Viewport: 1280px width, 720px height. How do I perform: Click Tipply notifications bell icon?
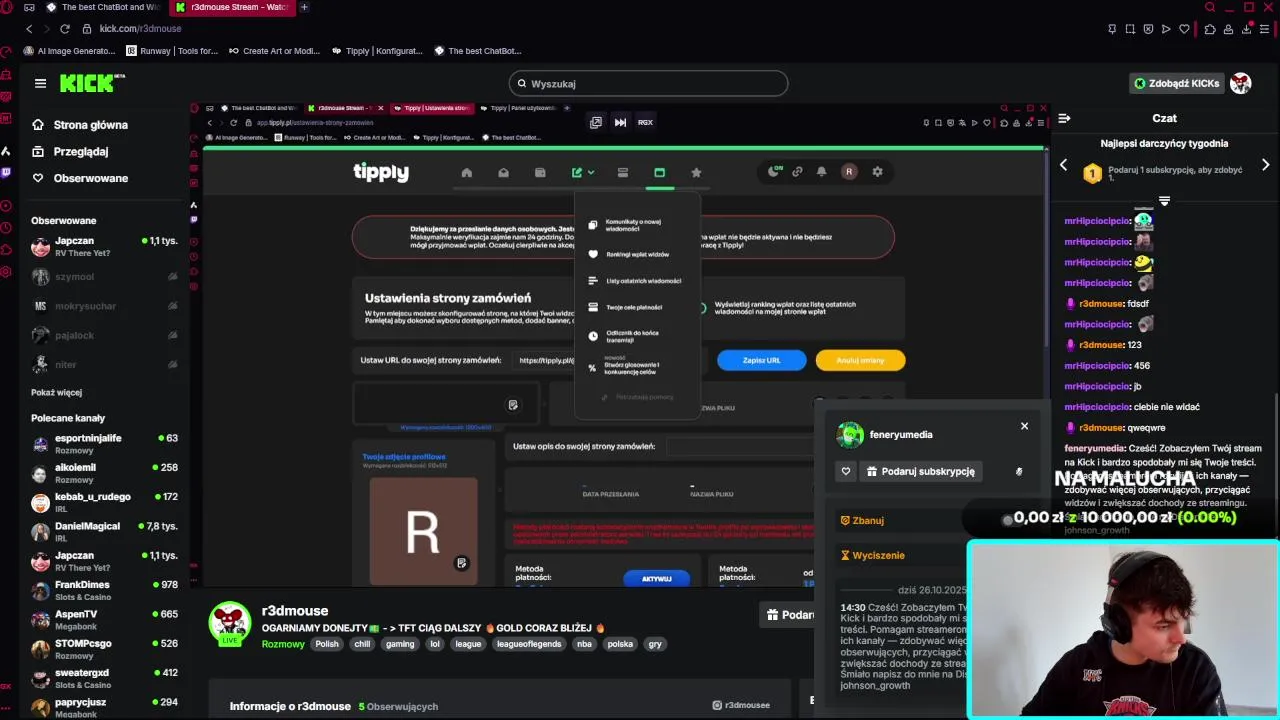point(821,172)
